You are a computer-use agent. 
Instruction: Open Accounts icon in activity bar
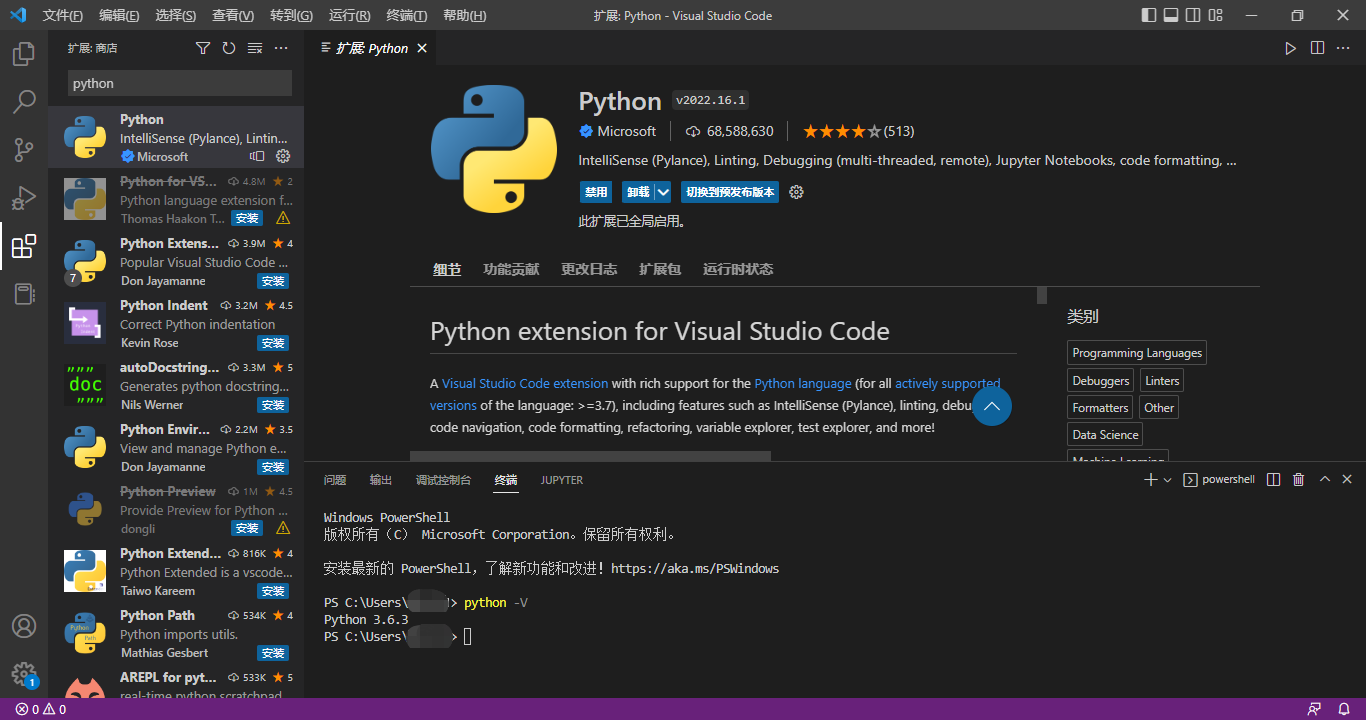pos(24,626)
